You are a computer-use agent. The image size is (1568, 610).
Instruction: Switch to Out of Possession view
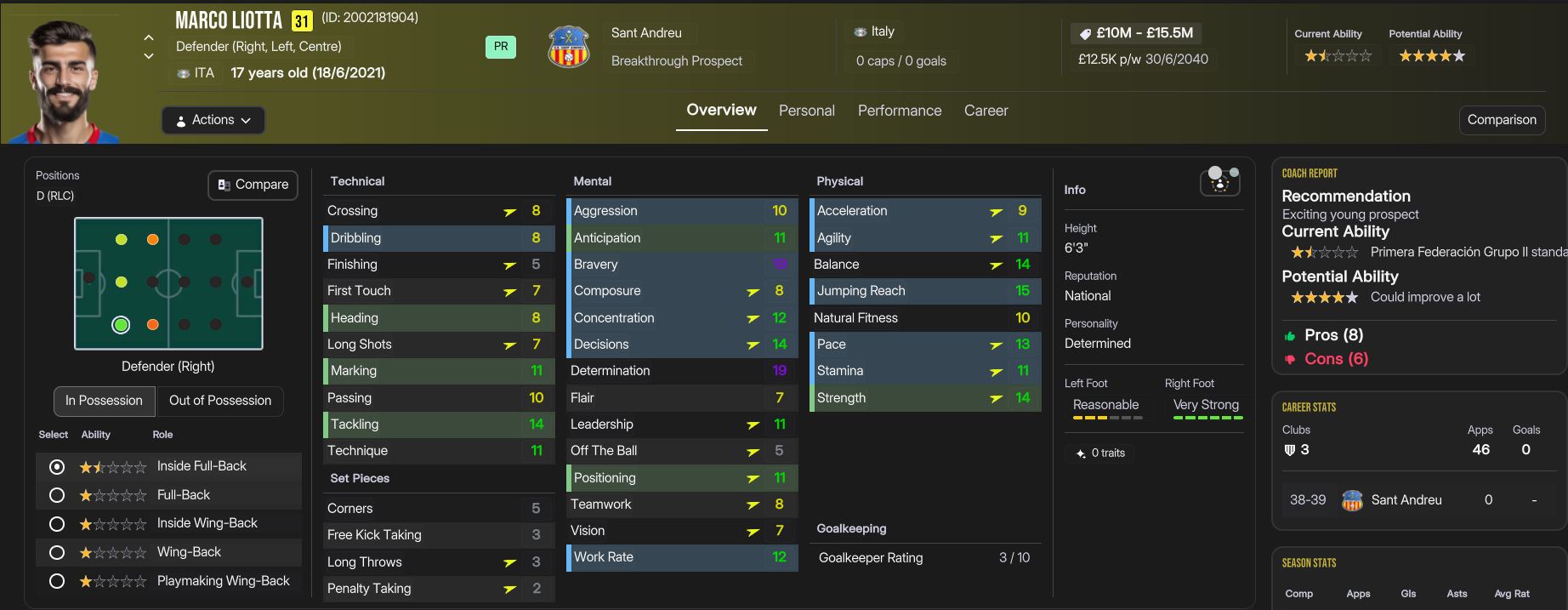point(220,401)
